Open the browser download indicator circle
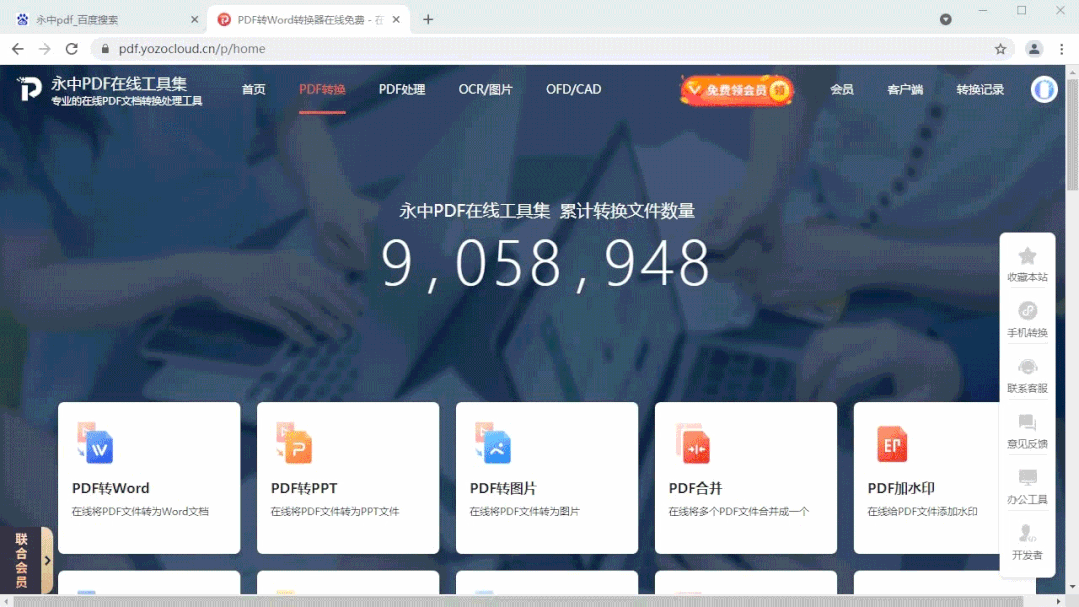 (x=945, y=18)
